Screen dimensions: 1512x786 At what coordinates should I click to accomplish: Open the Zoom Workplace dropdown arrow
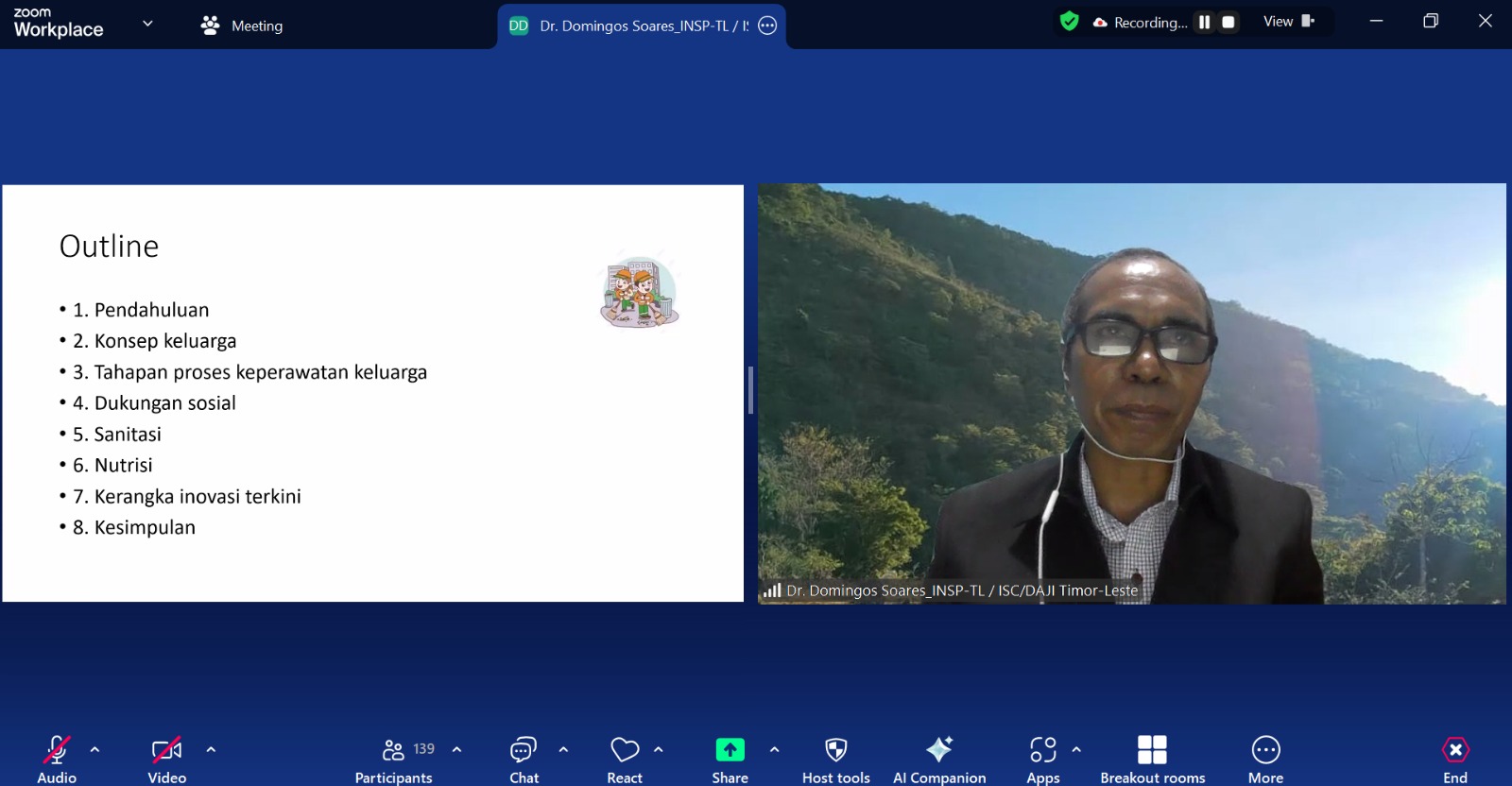pos(147,24)
